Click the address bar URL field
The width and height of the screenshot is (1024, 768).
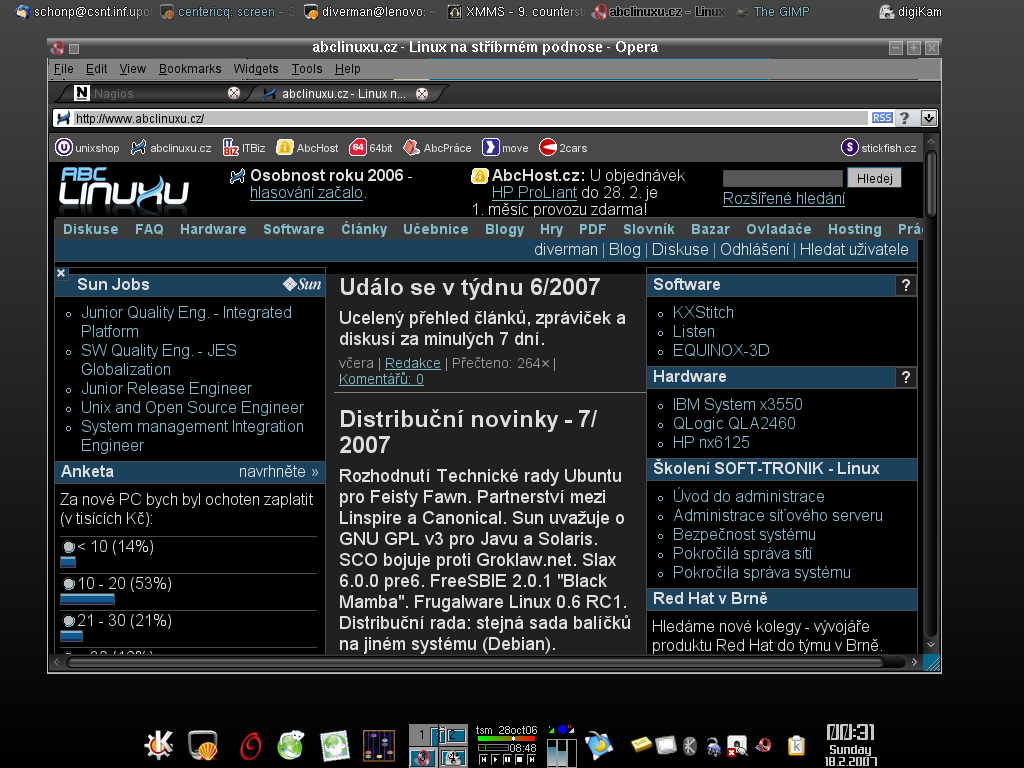click(x=470, y=118)
